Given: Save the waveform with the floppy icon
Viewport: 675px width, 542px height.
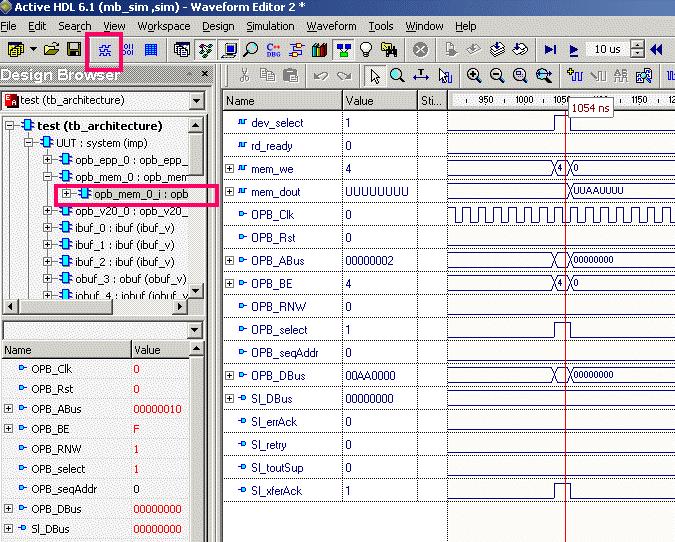Looking at the screenshot, I should 74,50.
